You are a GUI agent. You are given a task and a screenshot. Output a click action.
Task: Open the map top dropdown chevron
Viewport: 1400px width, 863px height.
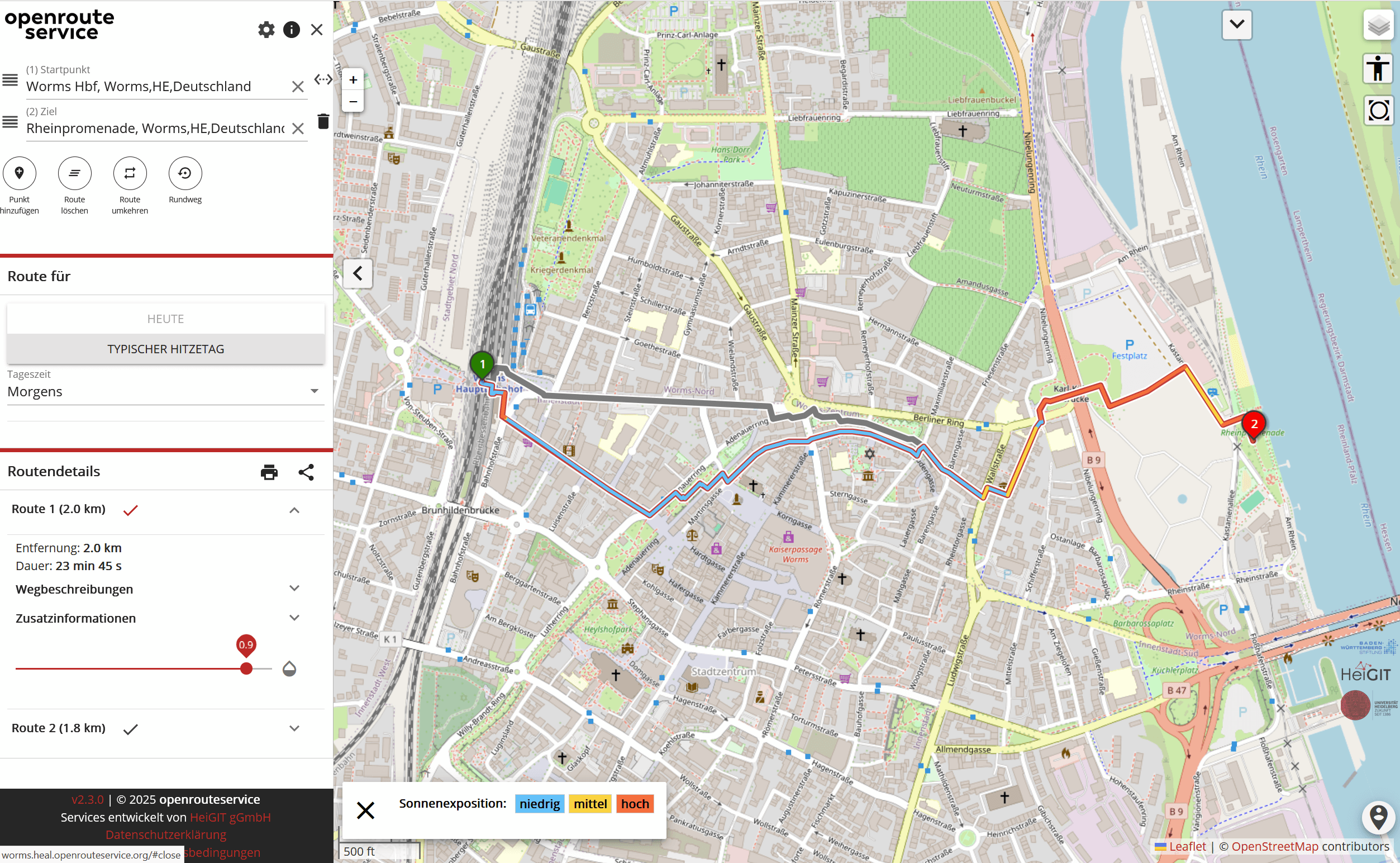pyautogui.click(x=1237, y=25)
